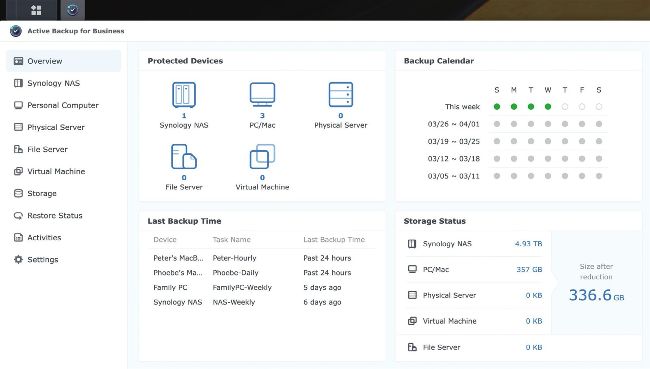Click Virtual Machine protected device icon

(x=262, y=156)
